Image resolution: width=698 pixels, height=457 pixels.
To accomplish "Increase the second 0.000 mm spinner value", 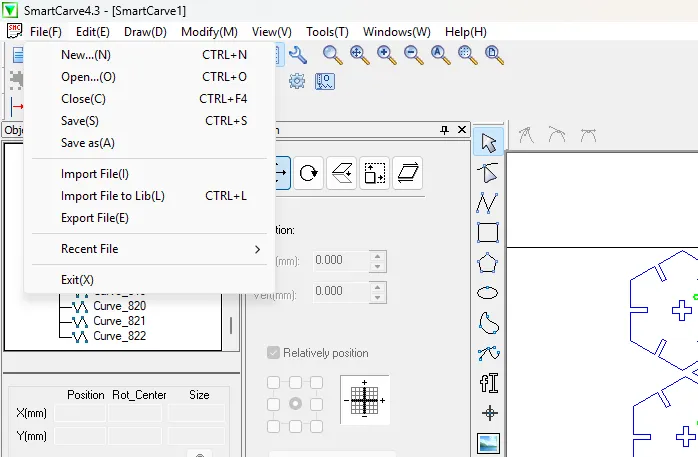I will tap(377, 287).
